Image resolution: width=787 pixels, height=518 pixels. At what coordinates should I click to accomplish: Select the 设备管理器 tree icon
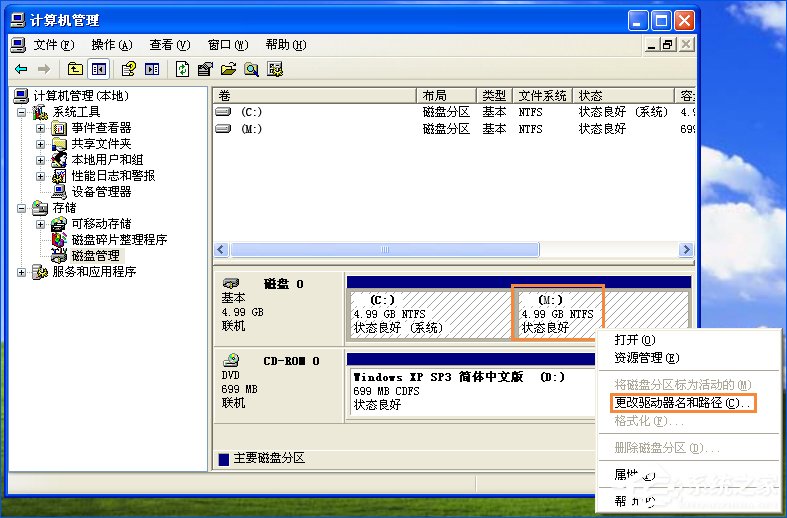coord(59,192)
